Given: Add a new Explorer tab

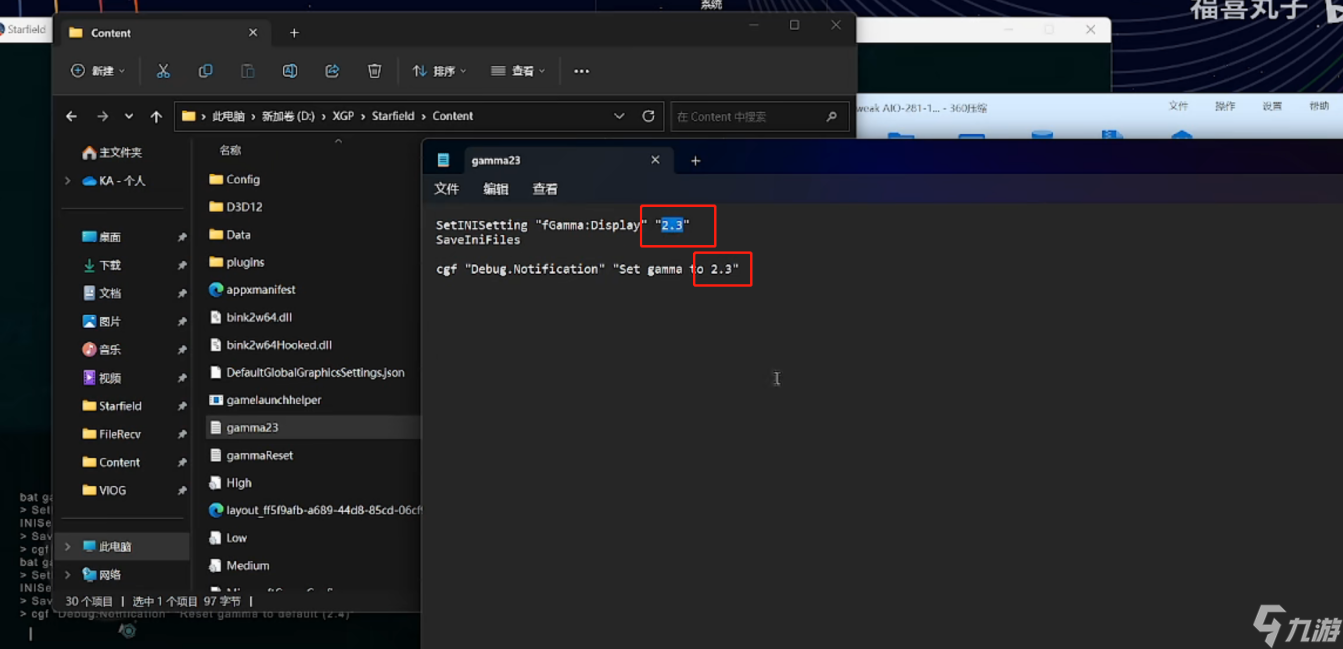Looking at the screenshot, I should [x=294, y=33].
